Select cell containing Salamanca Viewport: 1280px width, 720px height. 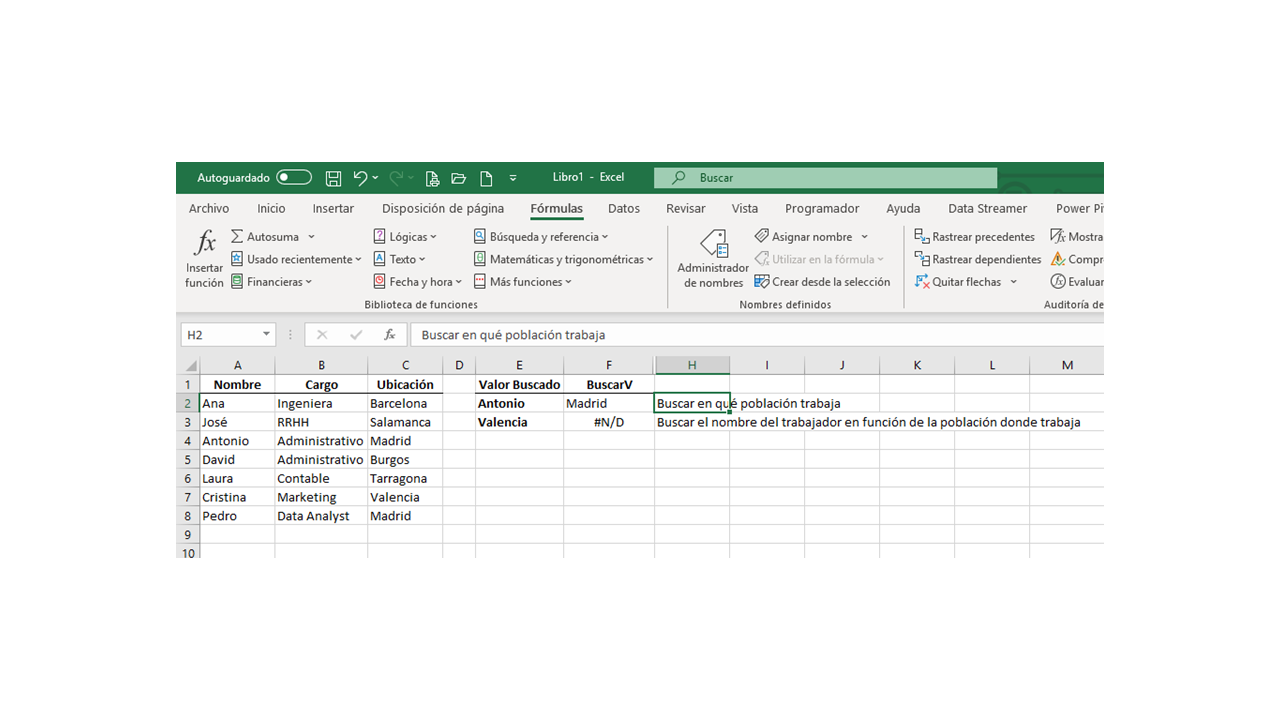click(405, 422)
